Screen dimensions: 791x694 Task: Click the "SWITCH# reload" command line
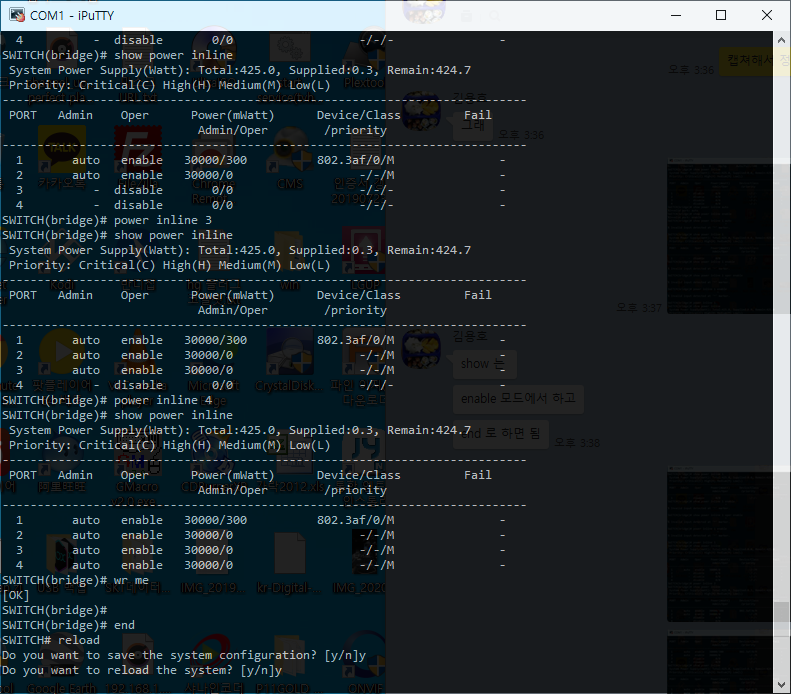point(51,640)
